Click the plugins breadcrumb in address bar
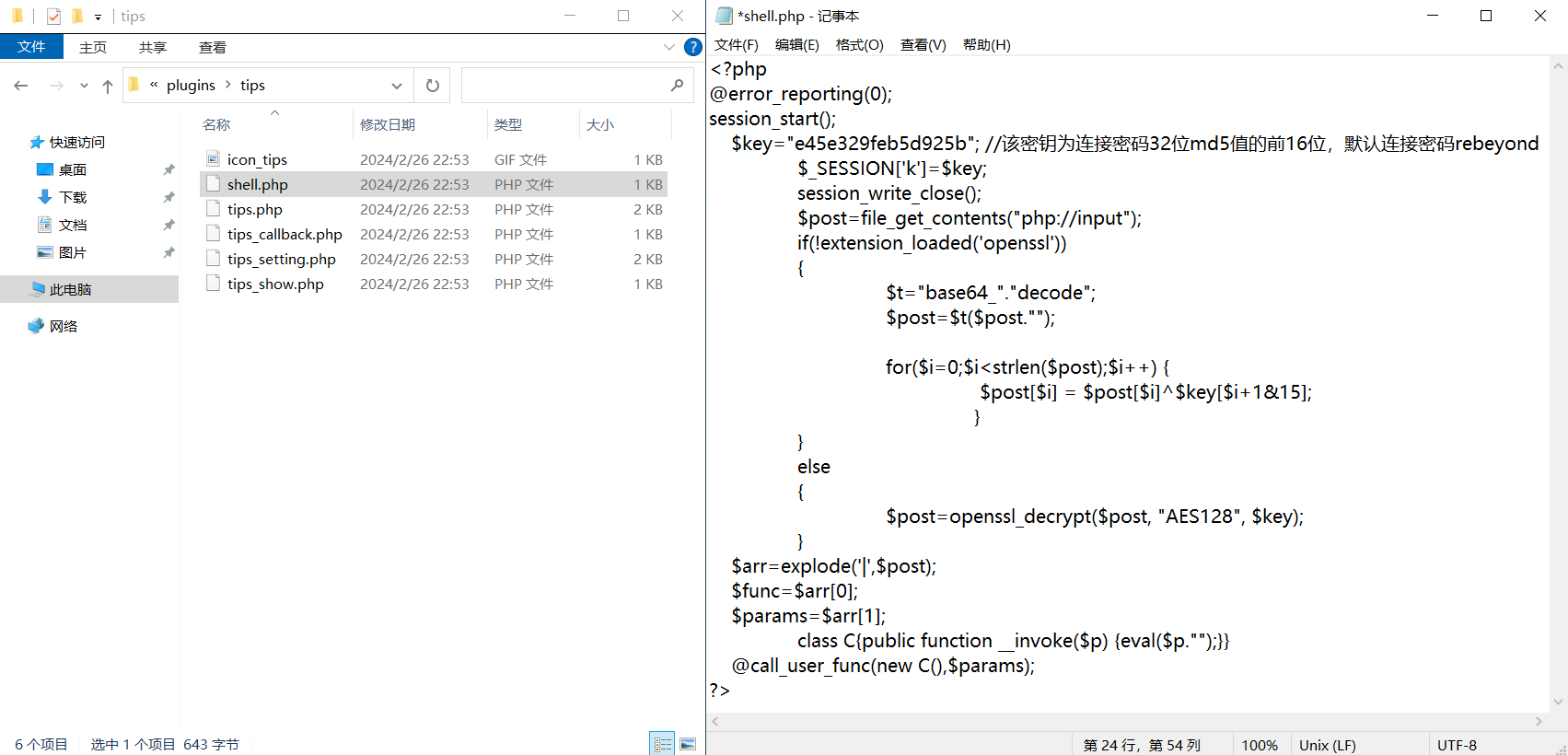 (191, 86)
